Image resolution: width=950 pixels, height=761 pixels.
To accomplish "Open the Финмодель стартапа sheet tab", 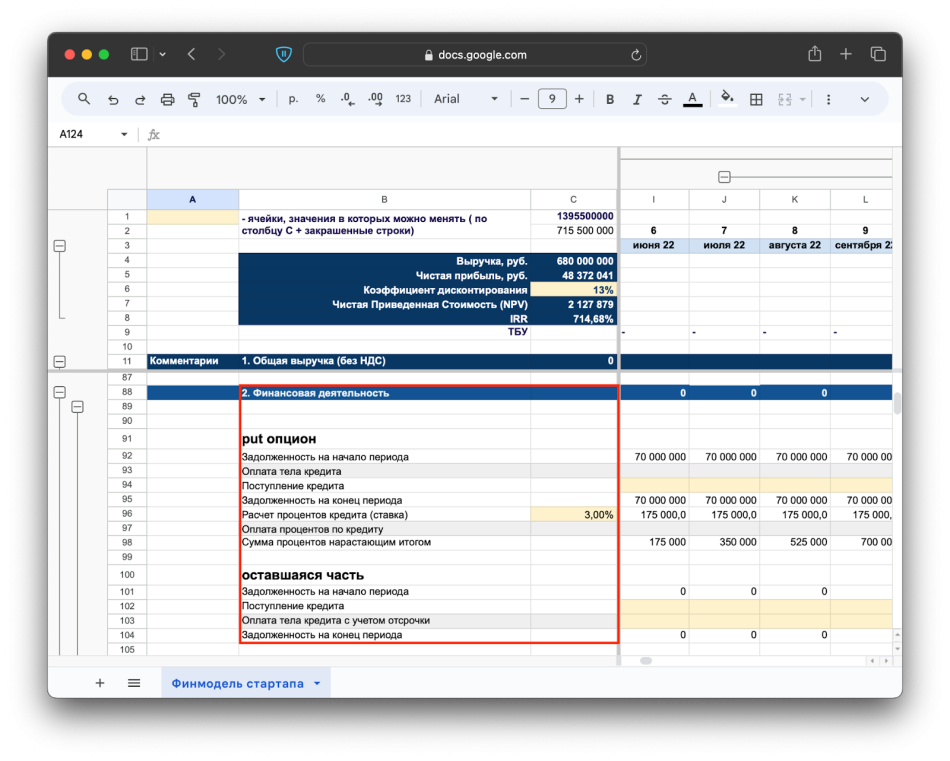I will [237, 683].
